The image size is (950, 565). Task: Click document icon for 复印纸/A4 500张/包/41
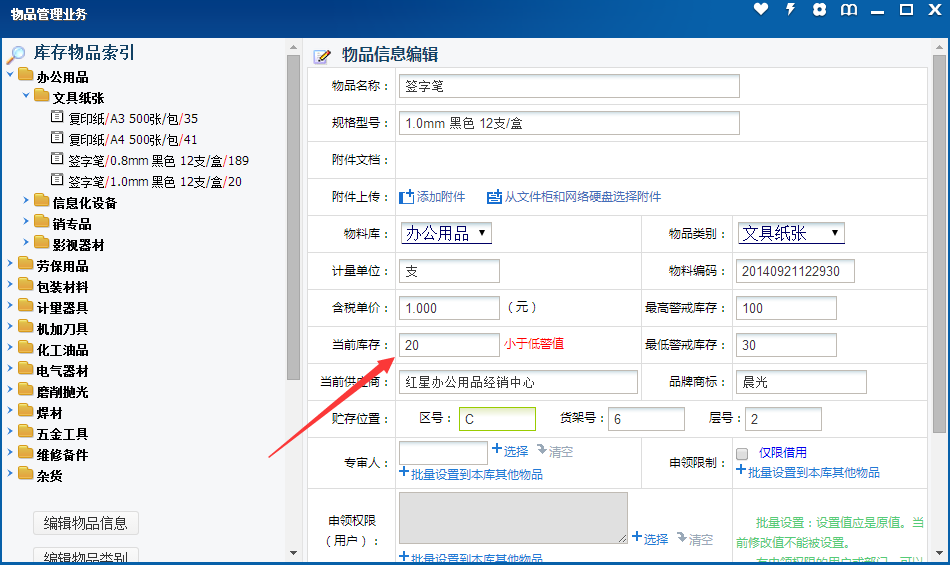(57, 137)
